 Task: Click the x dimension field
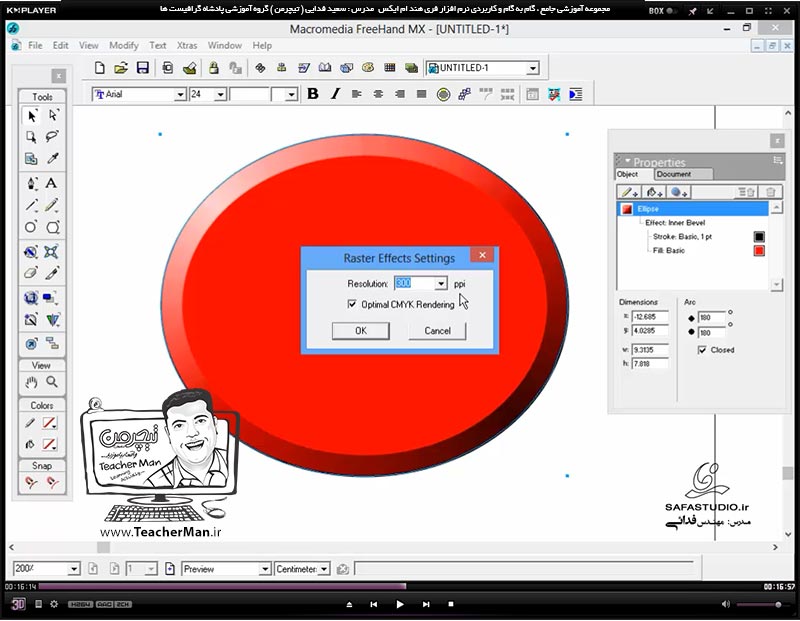(649, 317)
